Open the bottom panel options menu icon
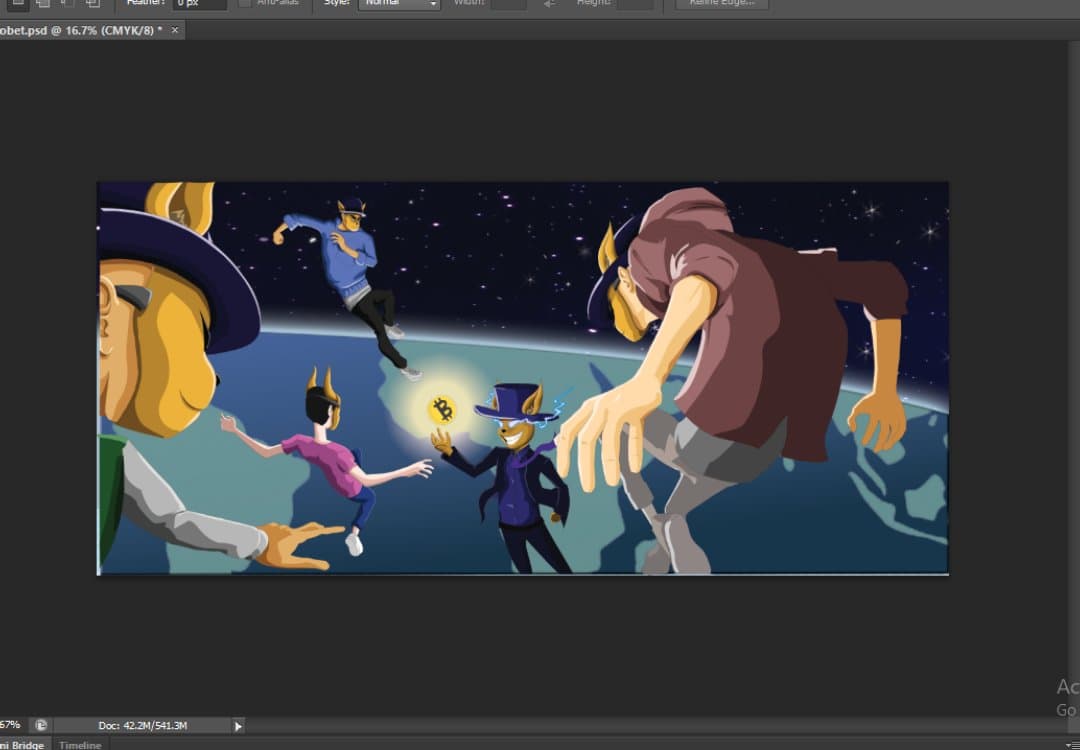 click(x=1070, y=745)
